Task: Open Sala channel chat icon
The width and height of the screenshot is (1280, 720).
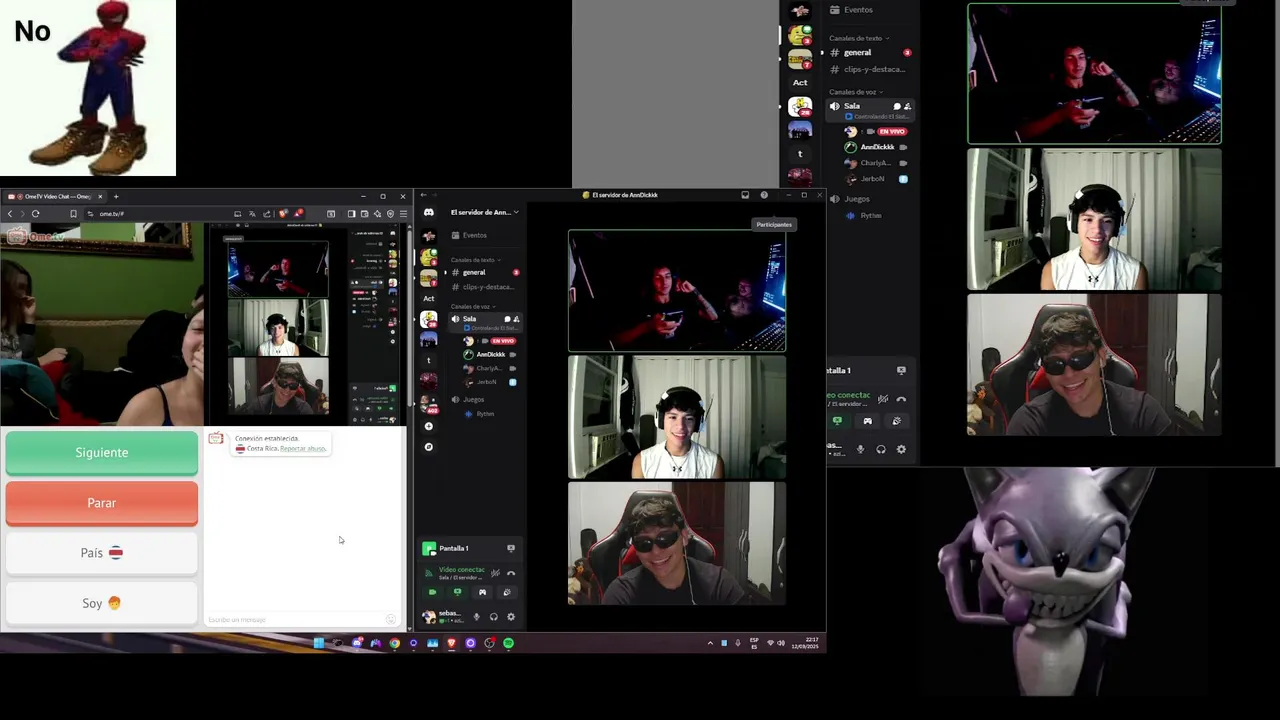Action: pyautogui.click(x=507, y=319)
